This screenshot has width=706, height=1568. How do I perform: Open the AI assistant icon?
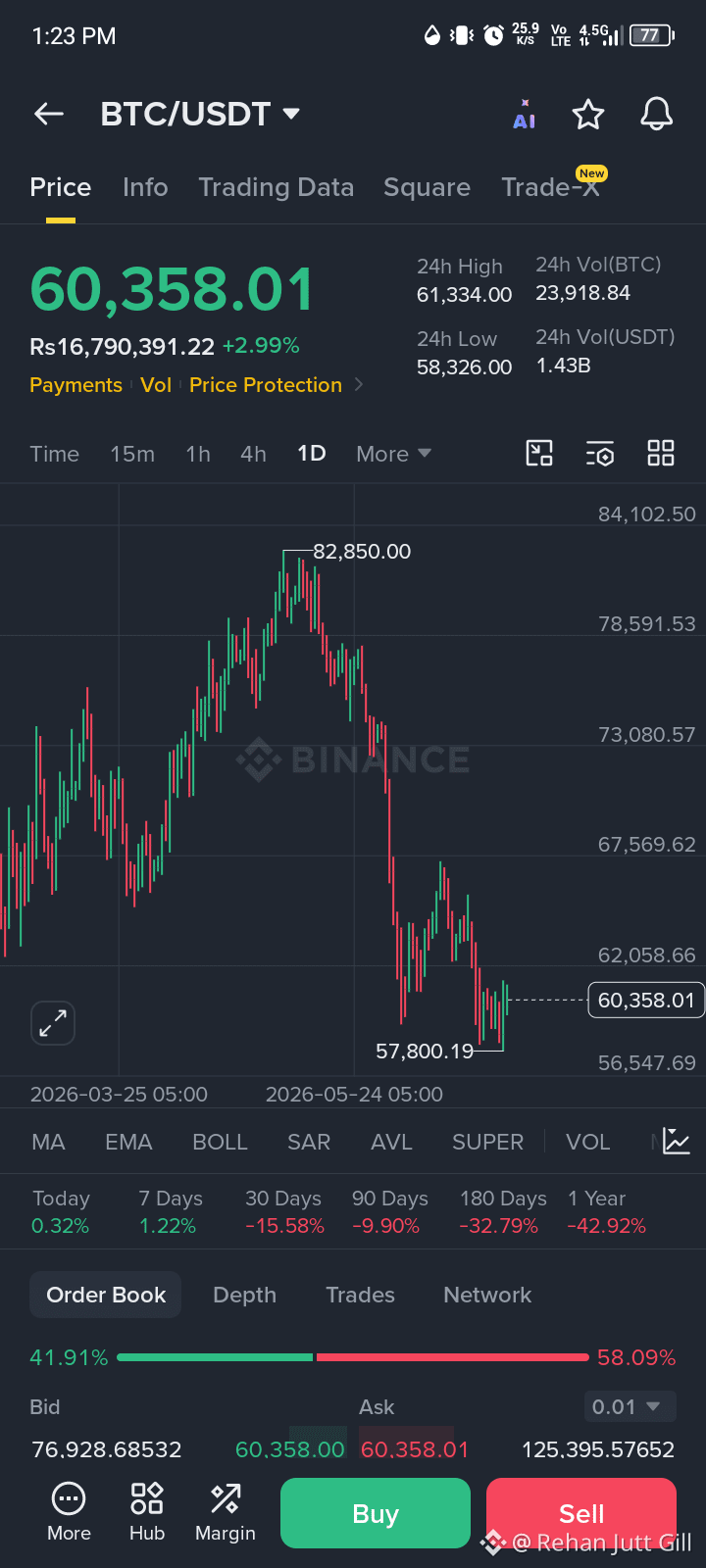point(525,115)
